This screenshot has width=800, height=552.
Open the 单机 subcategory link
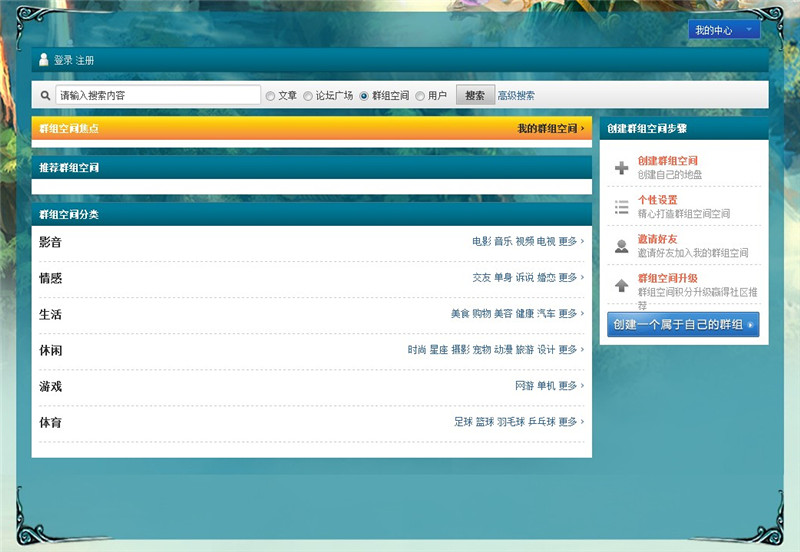pyautogui.click(x=546, y=386)
